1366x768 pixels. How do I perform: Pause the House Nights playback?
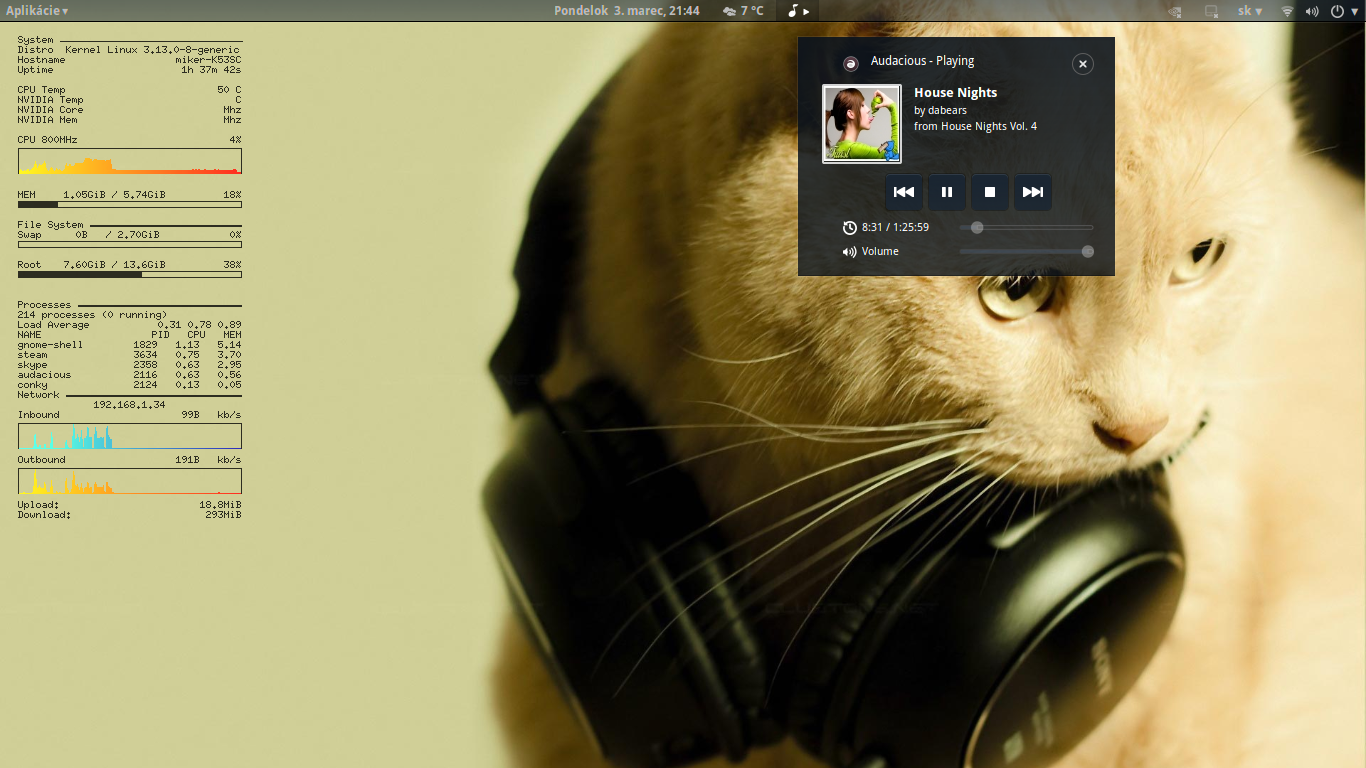coord(947,192)
